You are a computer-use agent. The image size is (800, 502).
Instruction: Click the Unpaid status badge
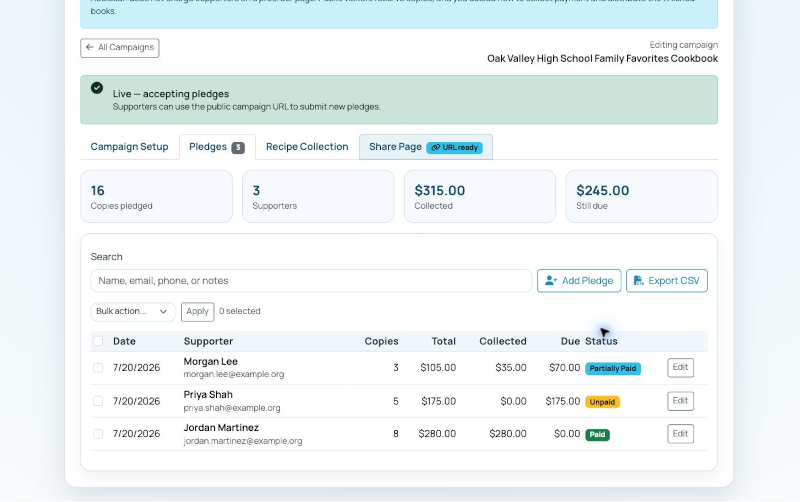602,402
